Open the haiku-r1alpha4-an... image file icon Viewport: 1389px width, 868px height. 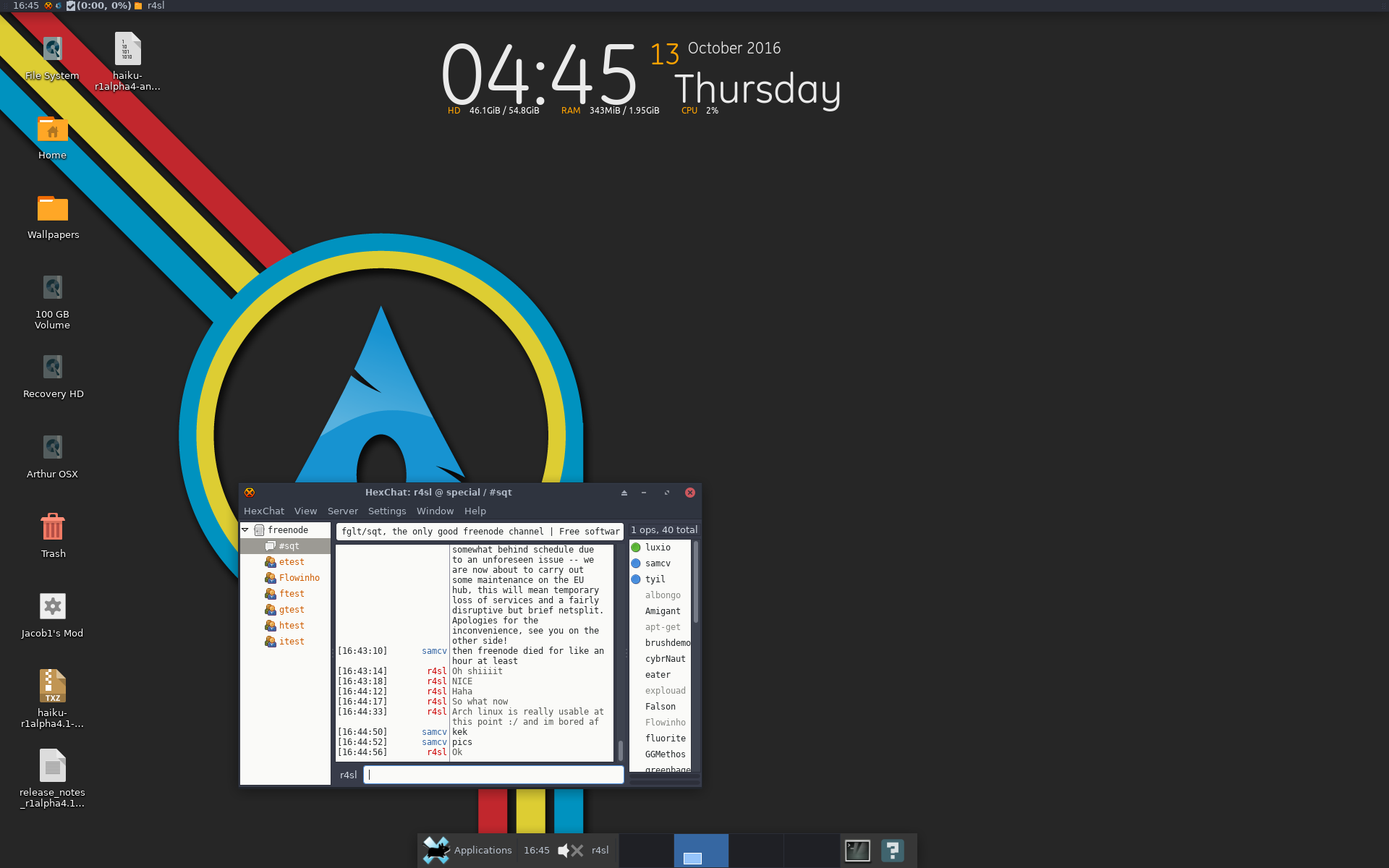pyautogui.click(x=127, y=49)
